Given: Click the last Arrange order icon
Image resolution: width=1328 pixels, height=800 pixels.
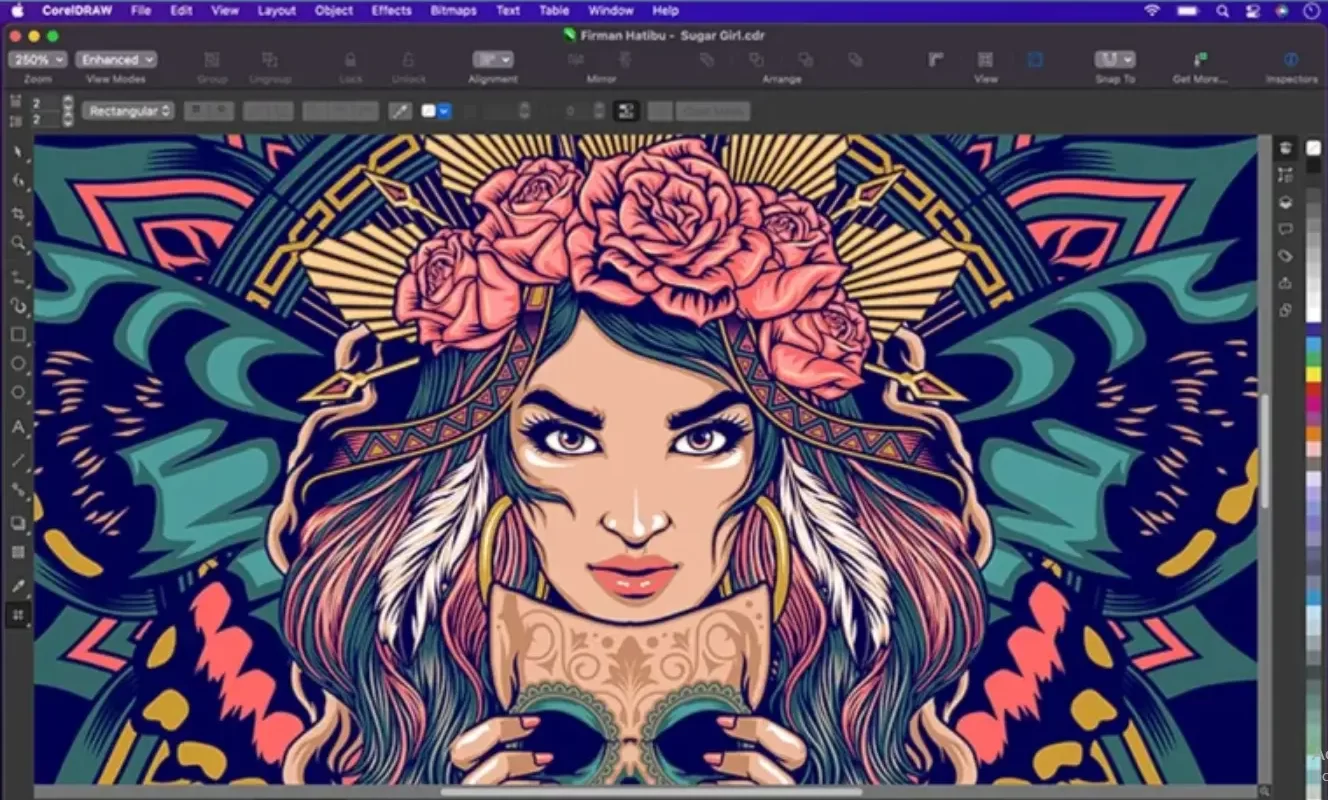Looking at the screenshot, I should [855, 60].
